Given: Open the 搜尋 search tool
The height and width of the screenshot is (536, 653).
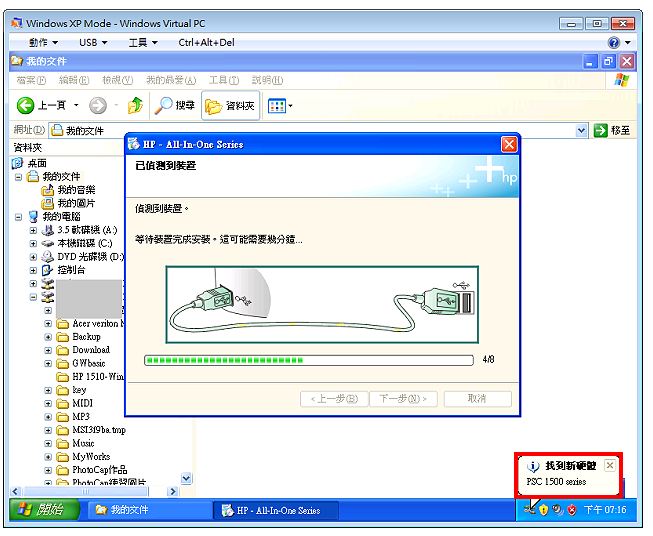Looking at the screenshot, I should click(174, 105).
